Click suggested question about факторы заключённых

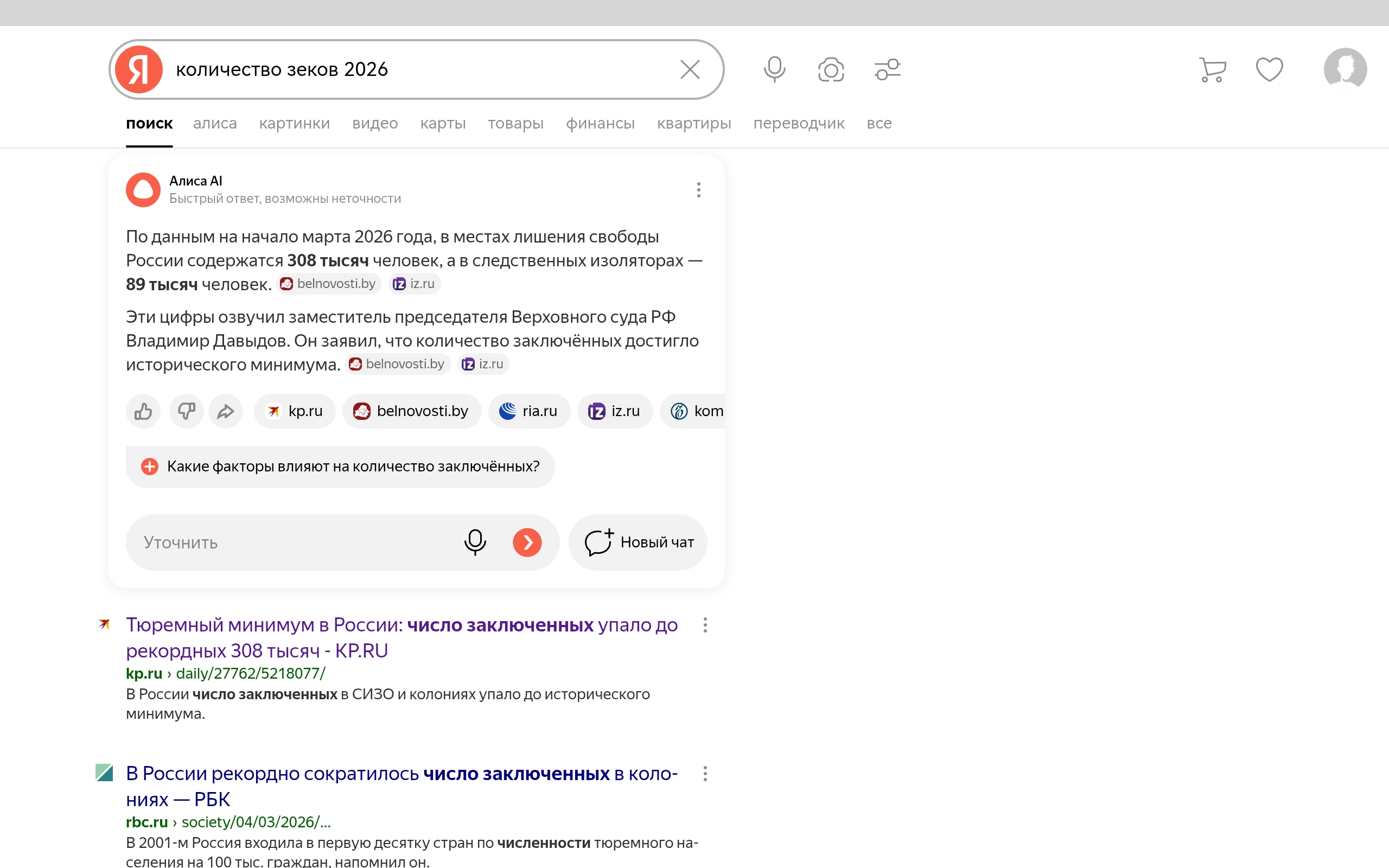click(x=340, y=467)
